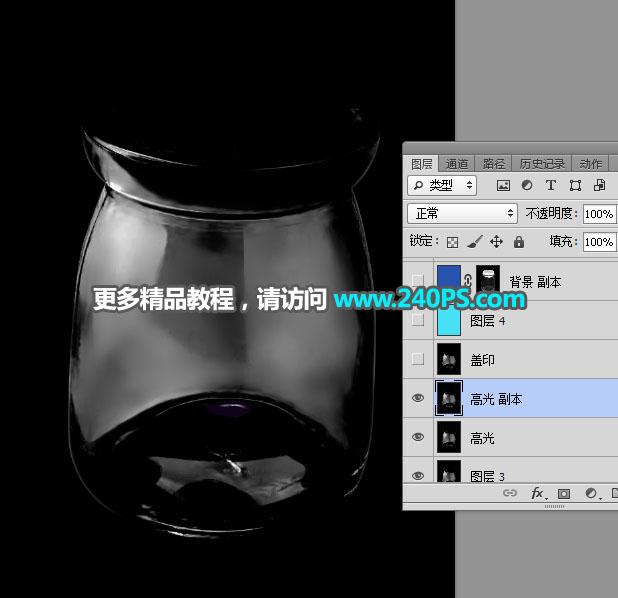The height and width of the screenshot is (598, 618).
Task: Click mask link chain on 背景 副本 layer
Action: (468, 280)
